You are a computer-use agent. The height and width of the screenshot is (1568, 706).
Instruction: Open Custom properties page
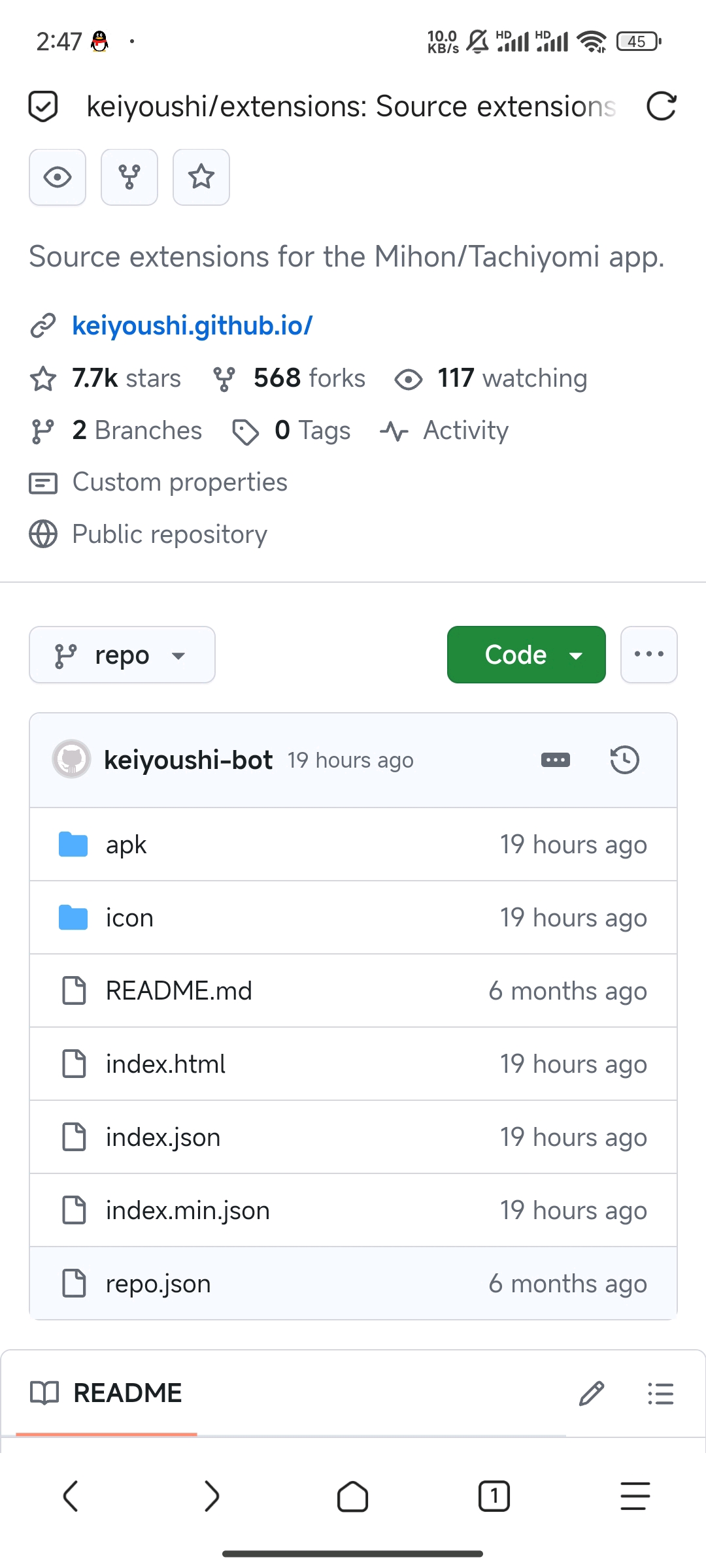[x=180, y=482]
